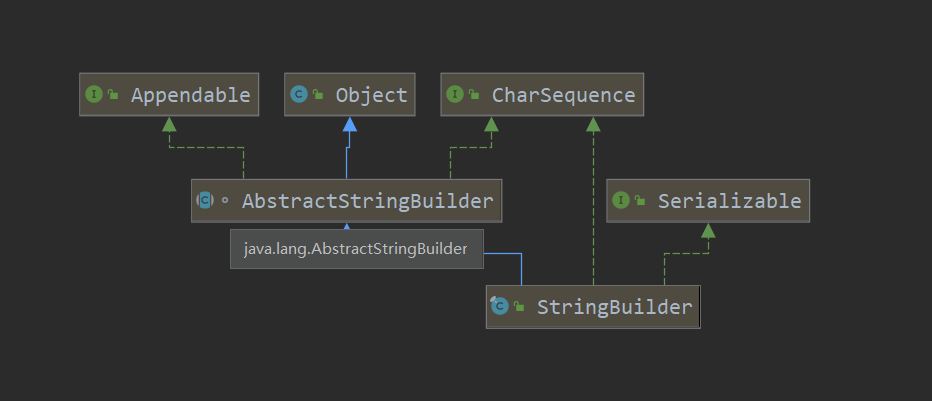Screen dimensions: 932x401
Task: Click the interface icon on CharSequence
Action: (456, 95)
